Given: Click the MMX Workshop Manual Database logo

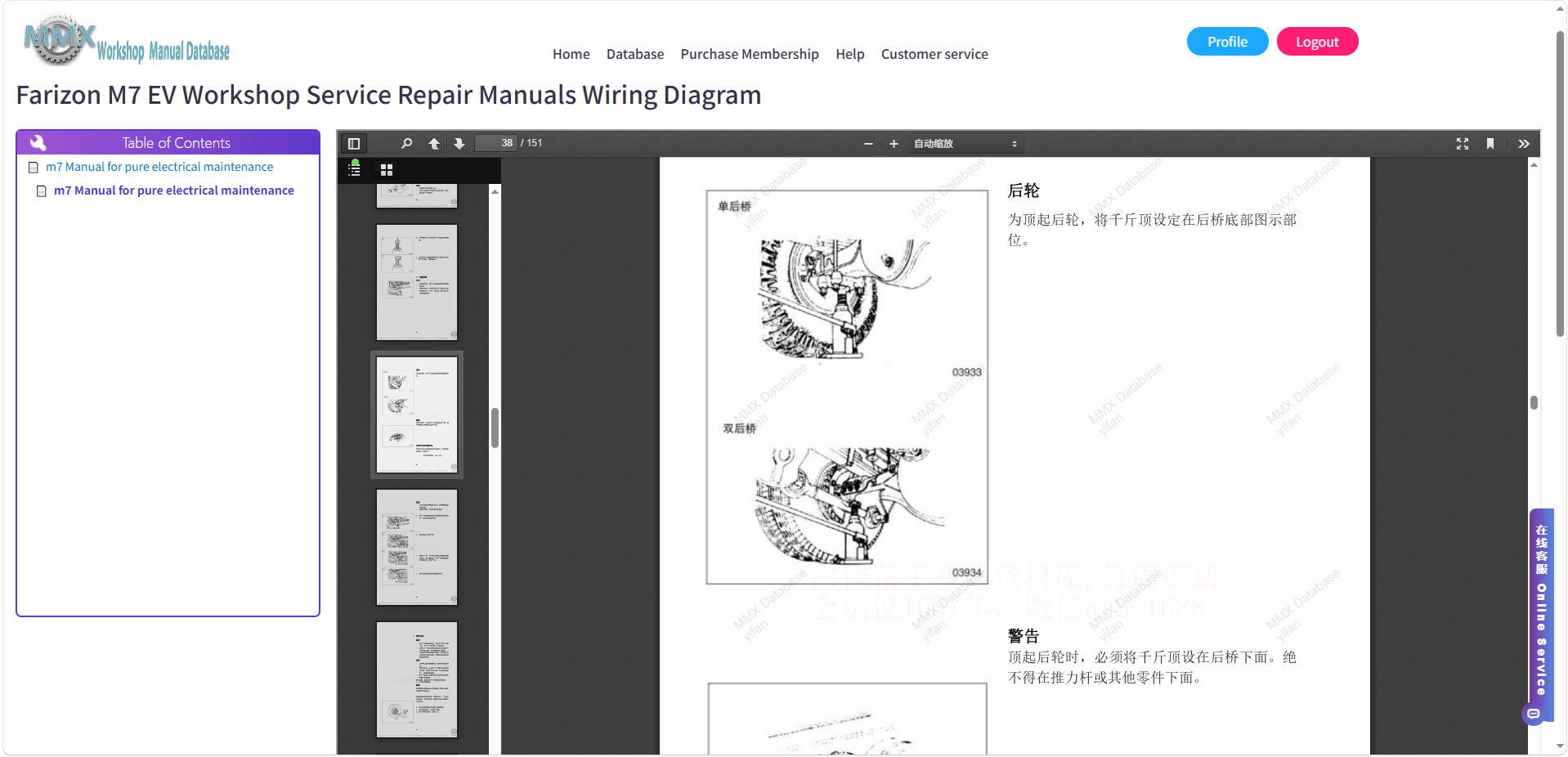Looking at the screenshot, I should (x=127, y=41).
